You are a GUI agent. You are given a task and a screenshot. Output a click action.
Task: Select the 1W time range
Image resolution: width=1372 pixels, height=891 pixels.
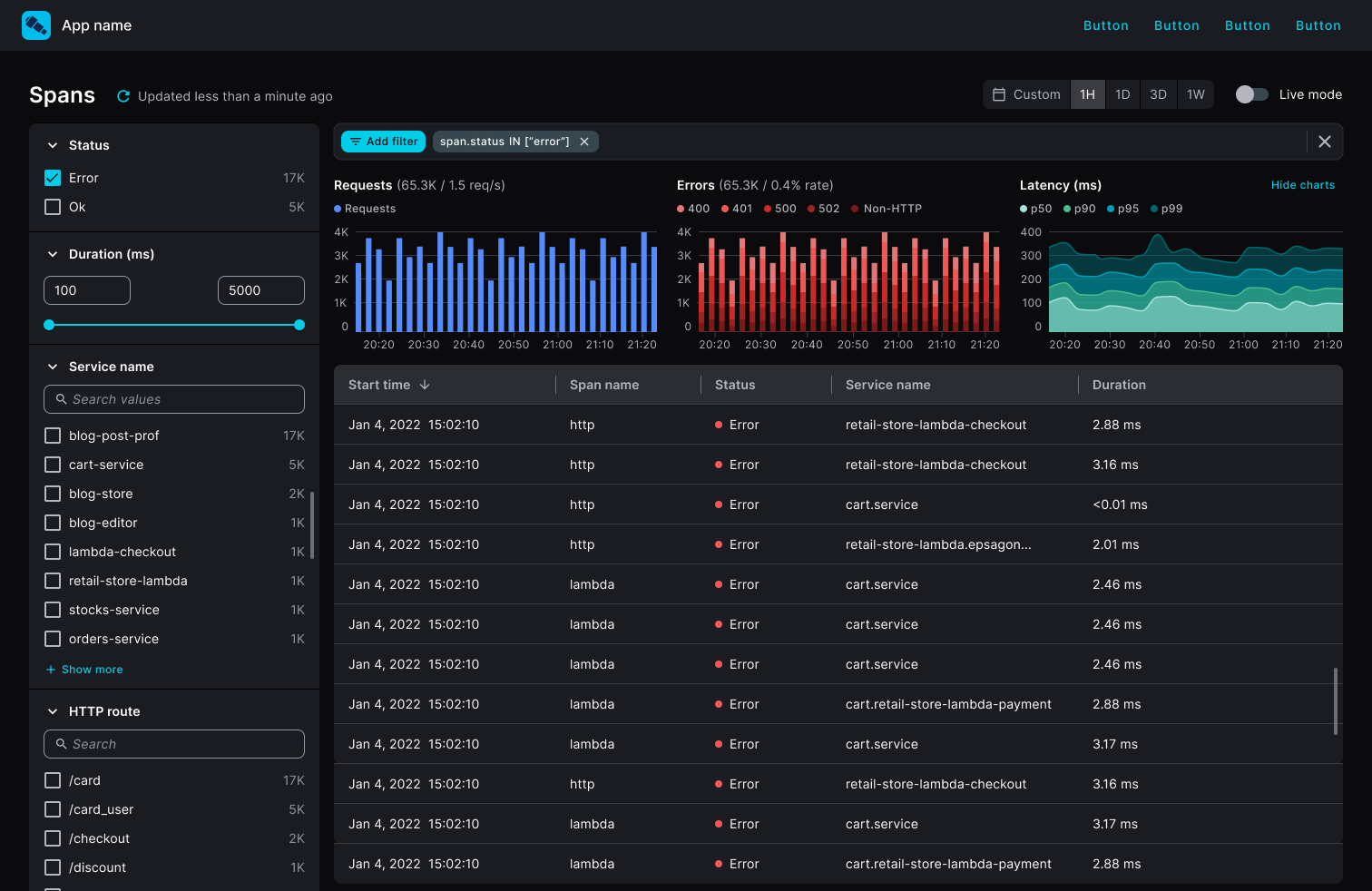click(x=1196, y=94)
